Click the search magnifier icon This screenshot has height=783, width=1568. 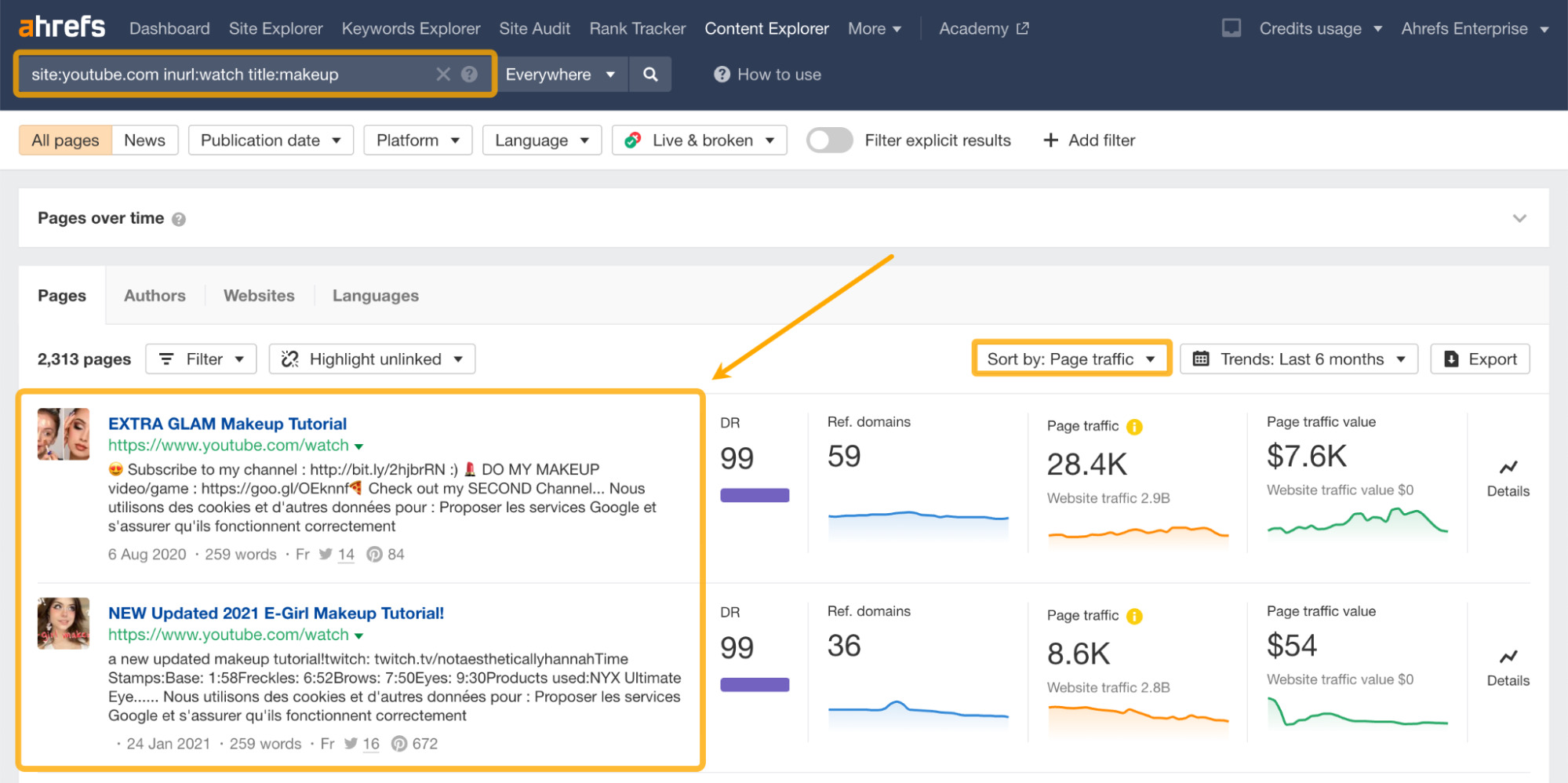[650, 74]
